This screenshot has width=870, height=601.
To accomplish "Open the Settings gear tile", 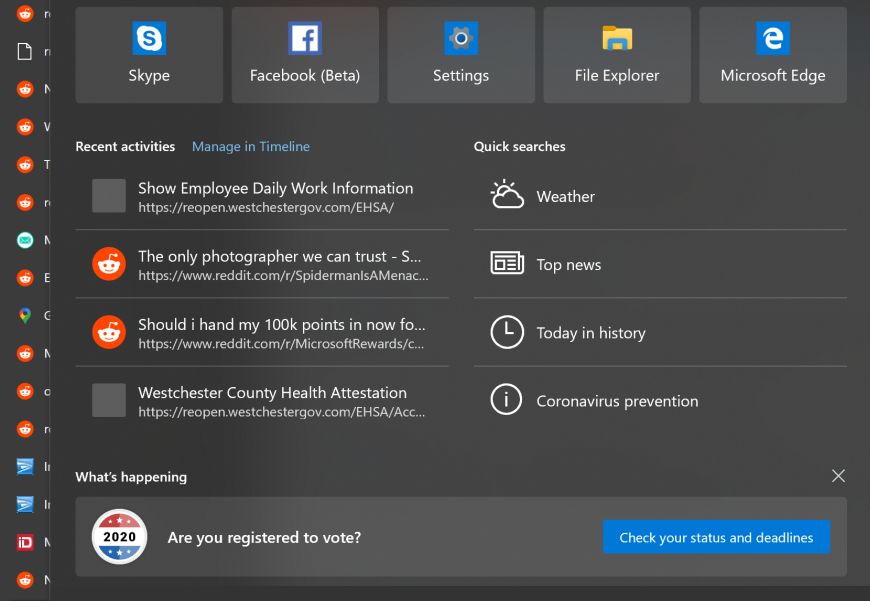I will click(x=461, y=54).
